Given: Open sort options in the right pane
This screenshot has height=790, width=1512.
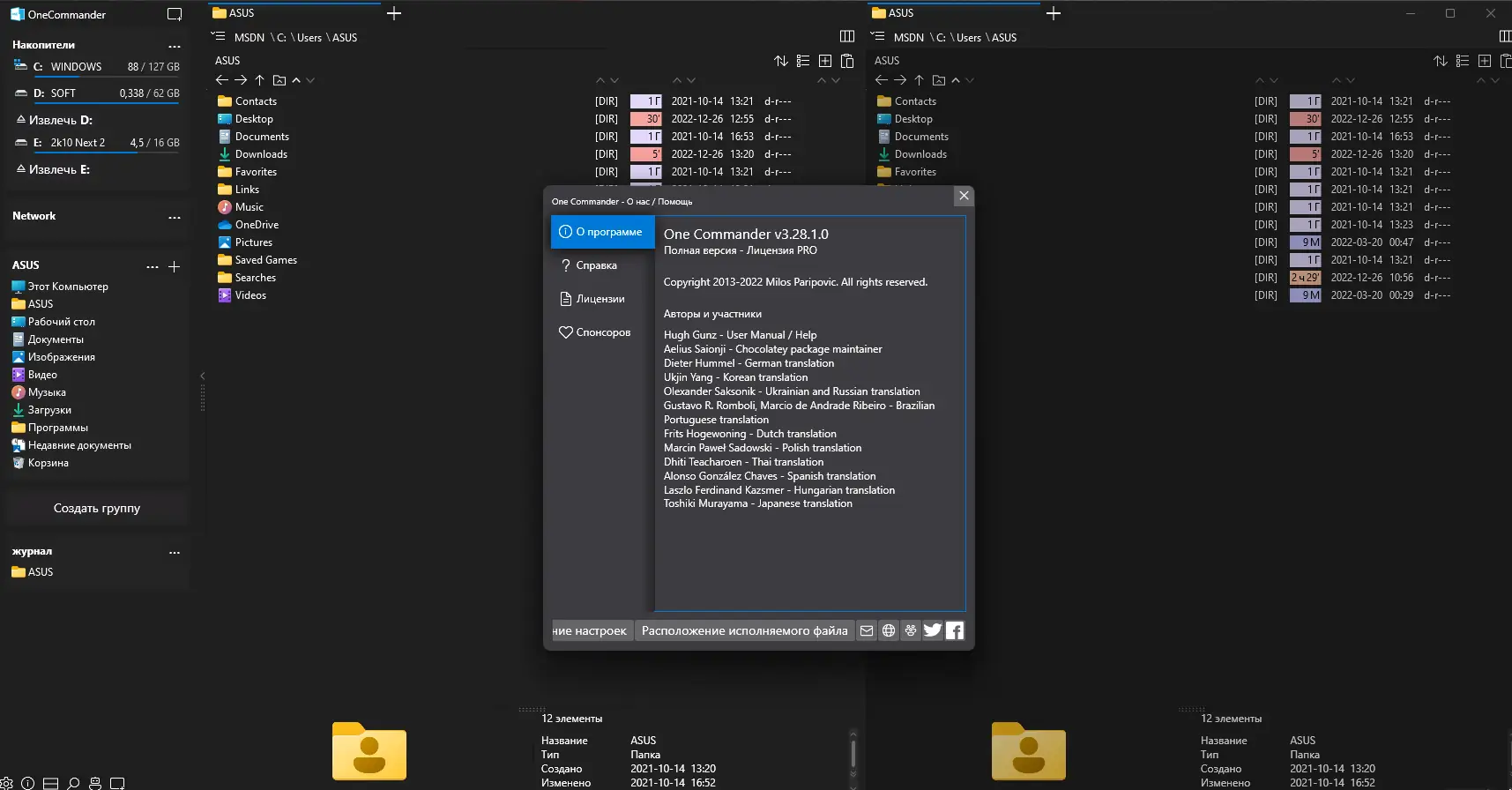Looking at the screenshot, I should pos(1441,61).
